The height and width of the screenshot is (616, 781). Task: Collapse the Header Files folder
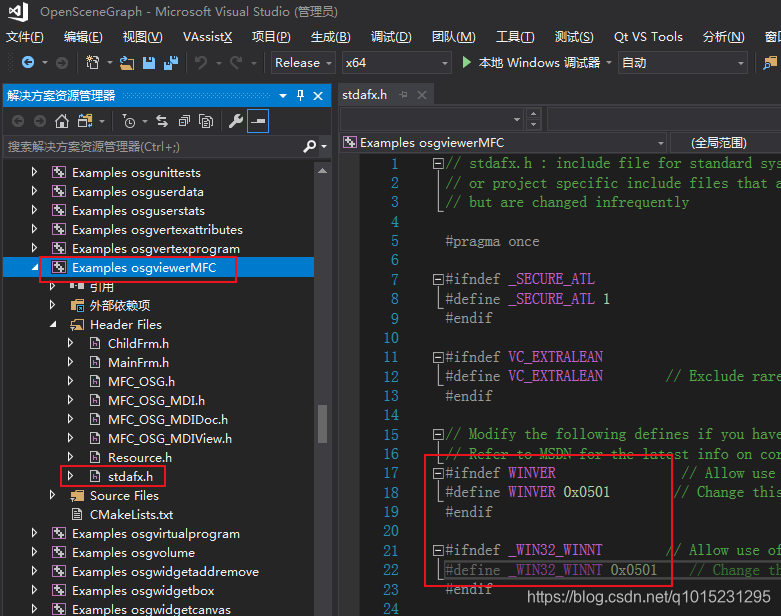tap(53, 325)
